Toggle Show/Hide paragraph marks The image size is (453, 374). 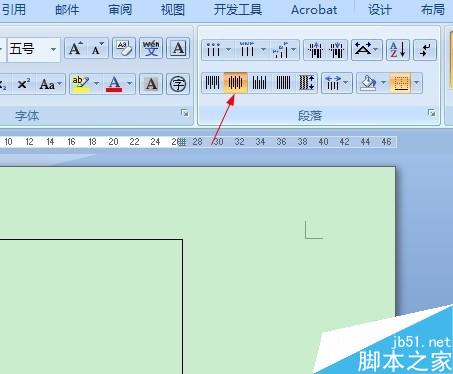pyautogui.click(x=425, y=50)
